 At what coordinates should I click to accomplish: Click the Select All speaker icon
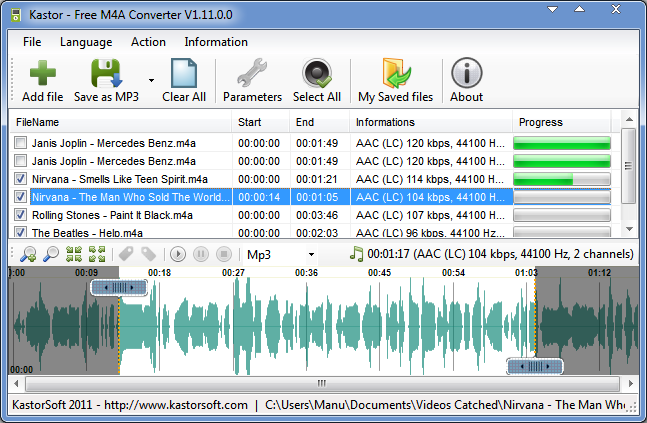pos(317,73)
